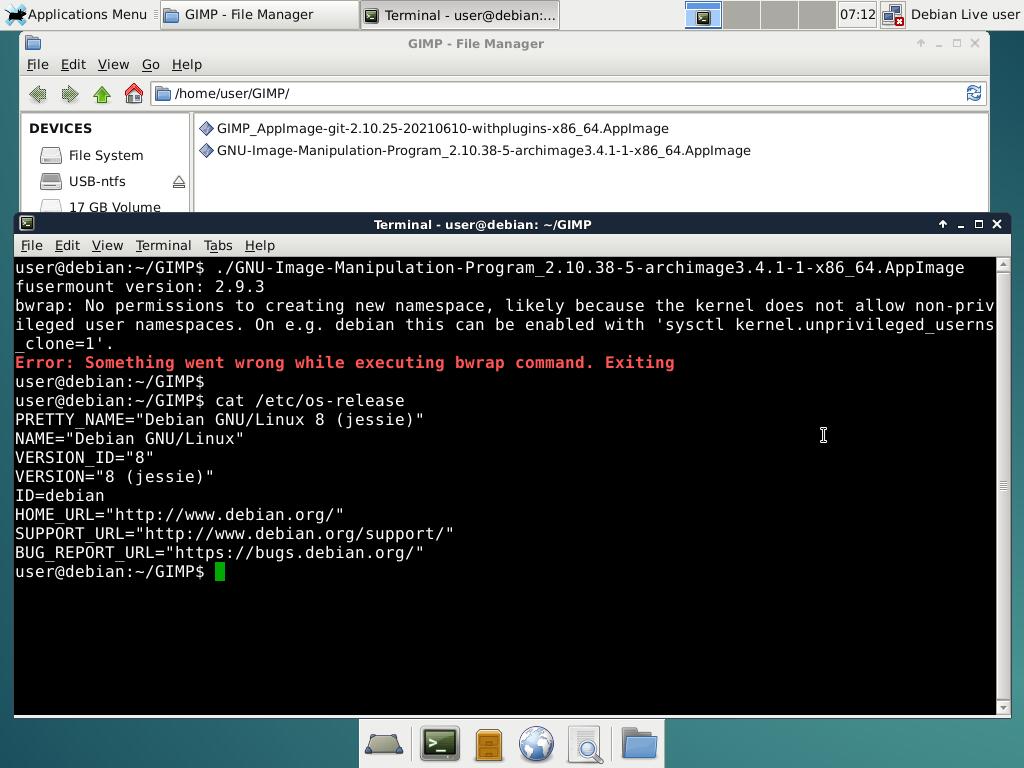Click PRETTY_NAME line in terminal output
The image size is (1024, 768).
(x=219, y=420)
